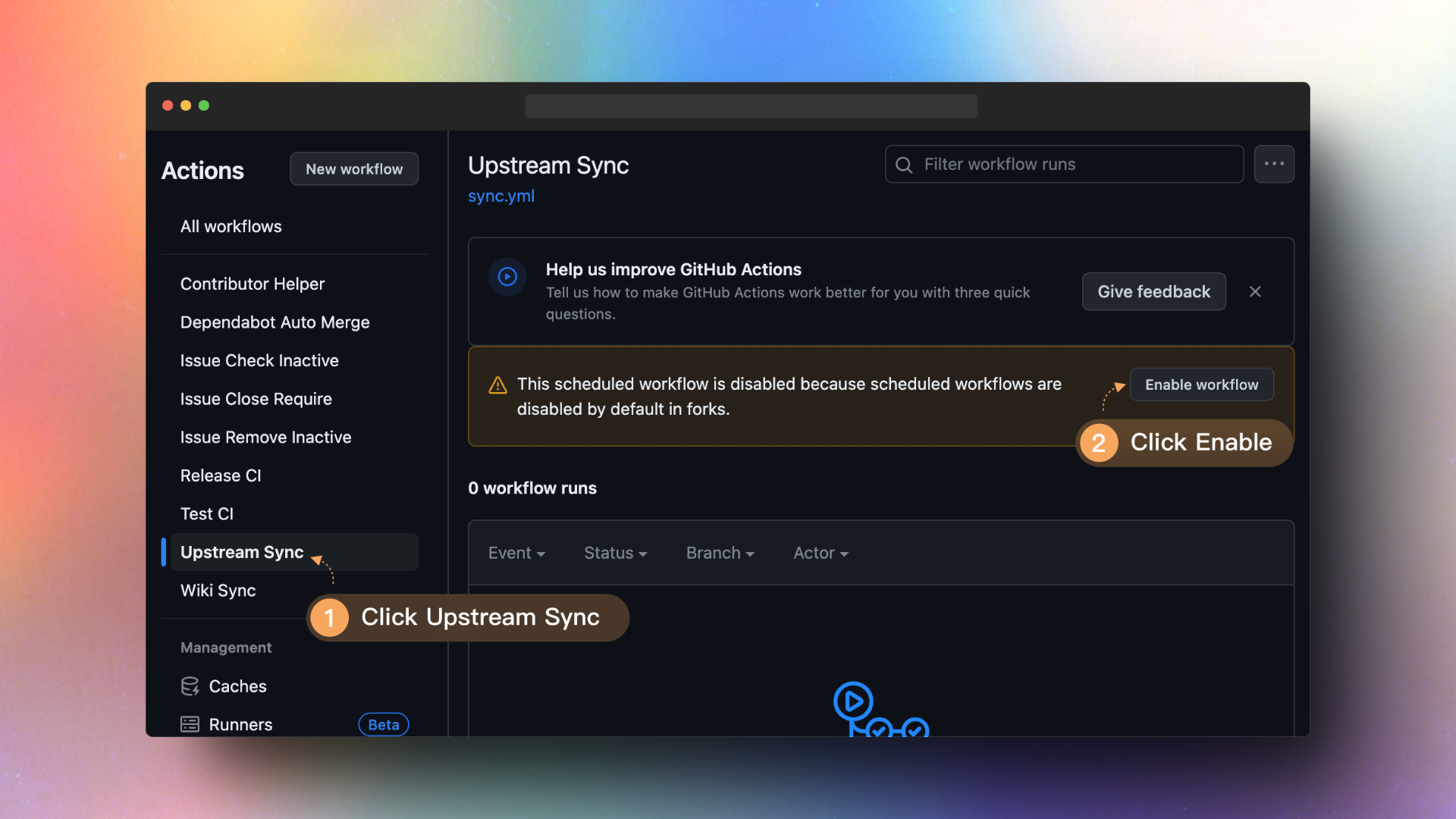The image size is (1456, 819).
Task: Enable the disabled scheduled workflow
Action: click(1201, 384)
